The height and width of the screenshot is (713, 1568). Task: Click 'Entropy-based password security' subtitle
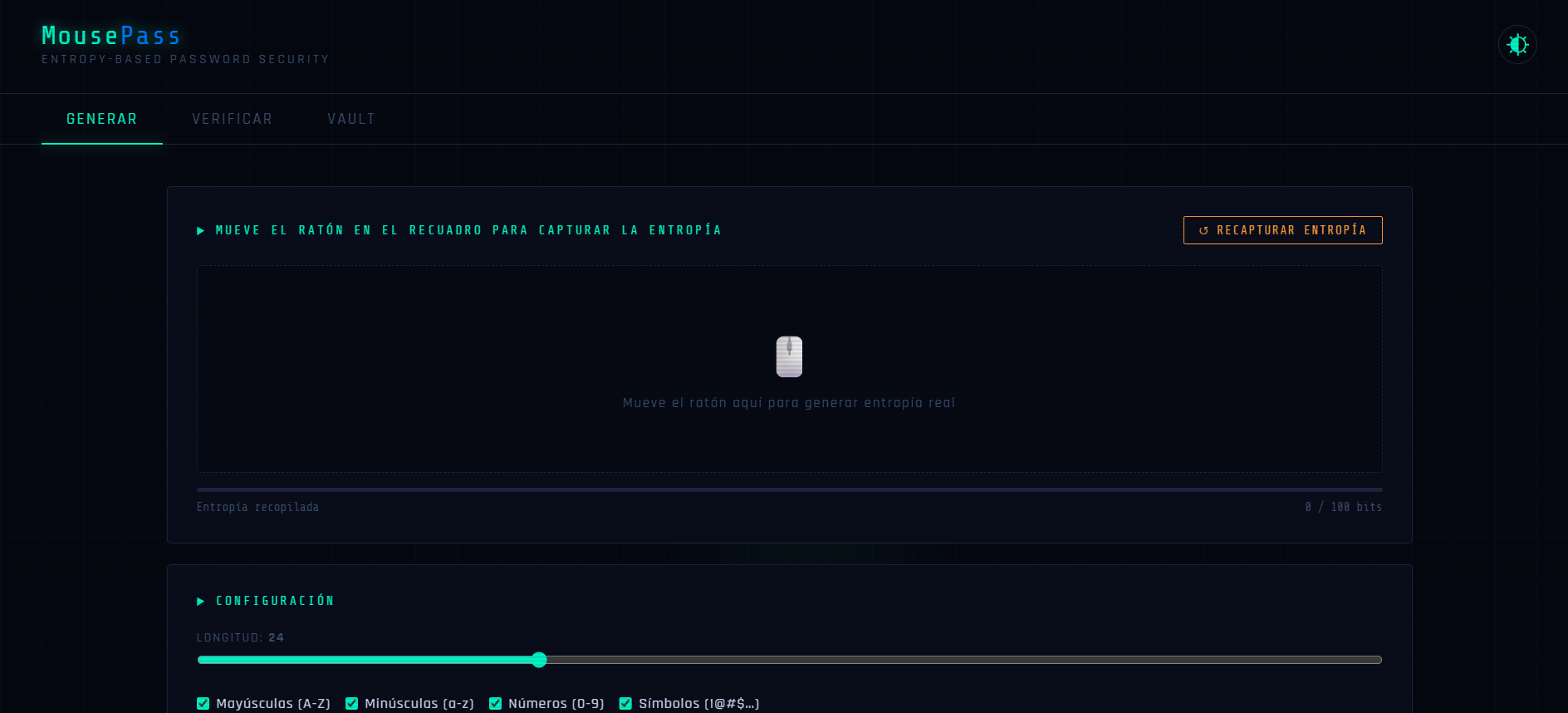[x=185, y=59]
